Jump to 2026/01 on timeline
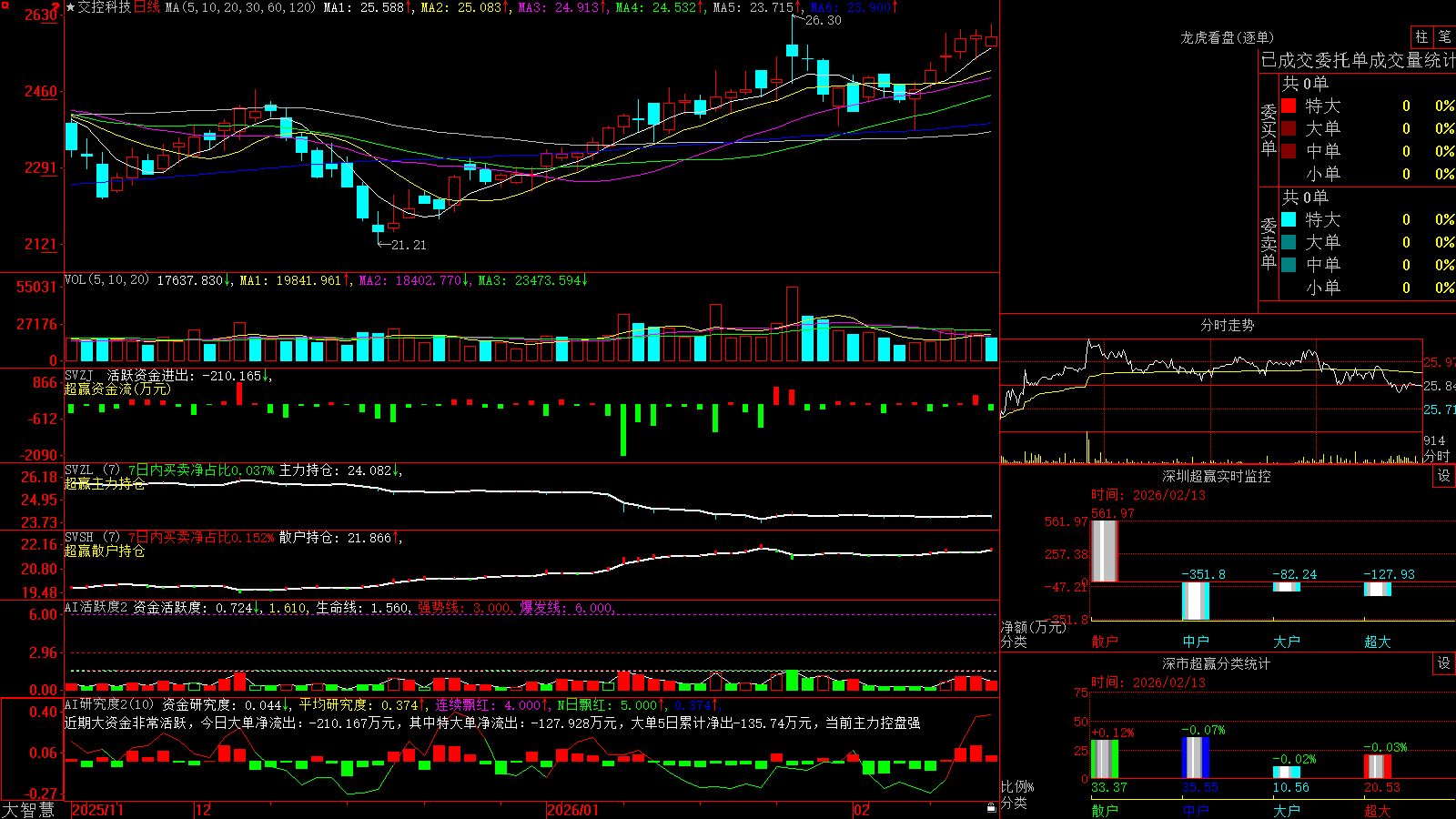Viewport: 1456px width, 819px height. tap(572, 810)
